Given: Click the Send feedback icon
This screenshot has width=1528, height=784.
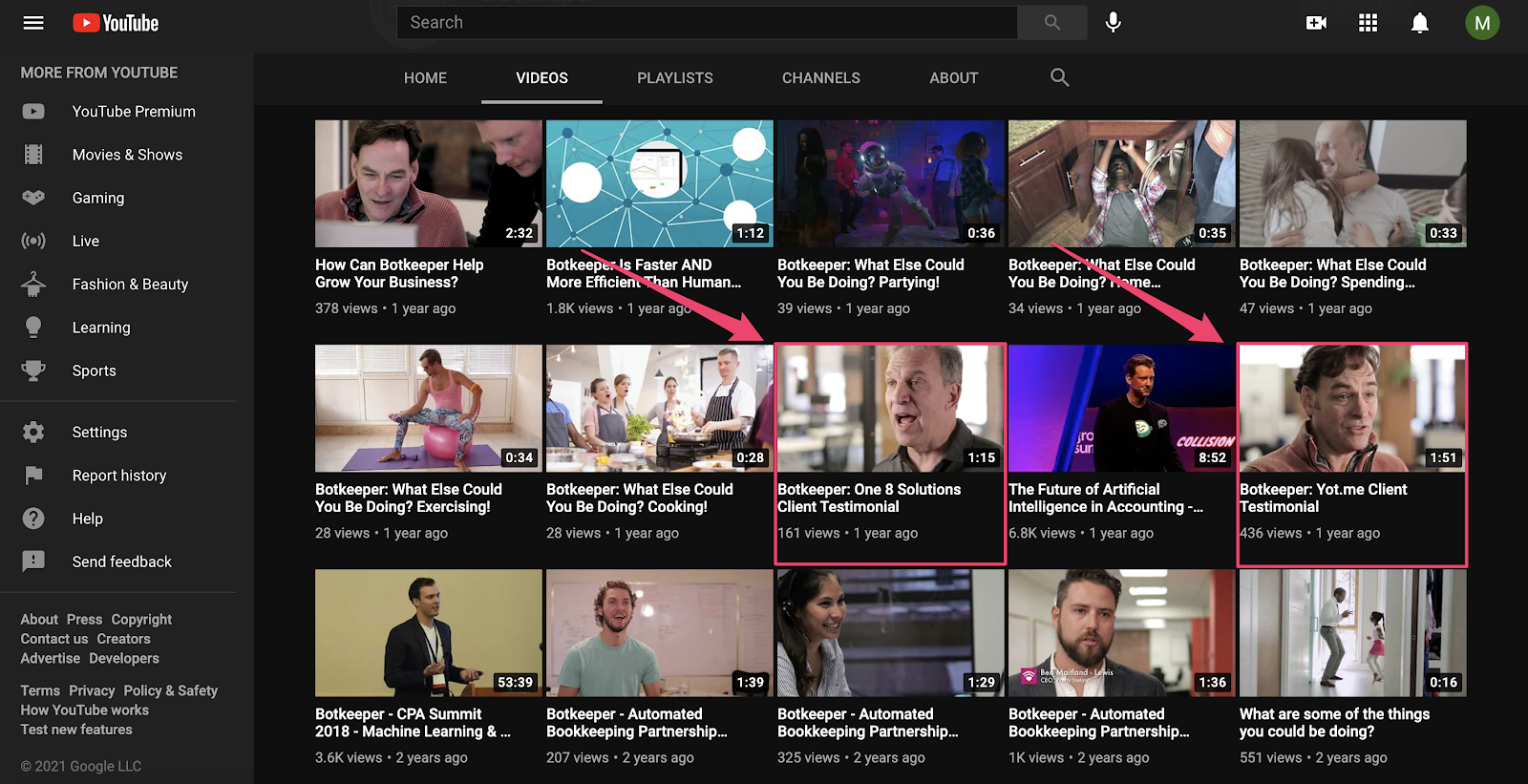Looking at the screenshot, I should pyautogui.click(x=33, y=562).
